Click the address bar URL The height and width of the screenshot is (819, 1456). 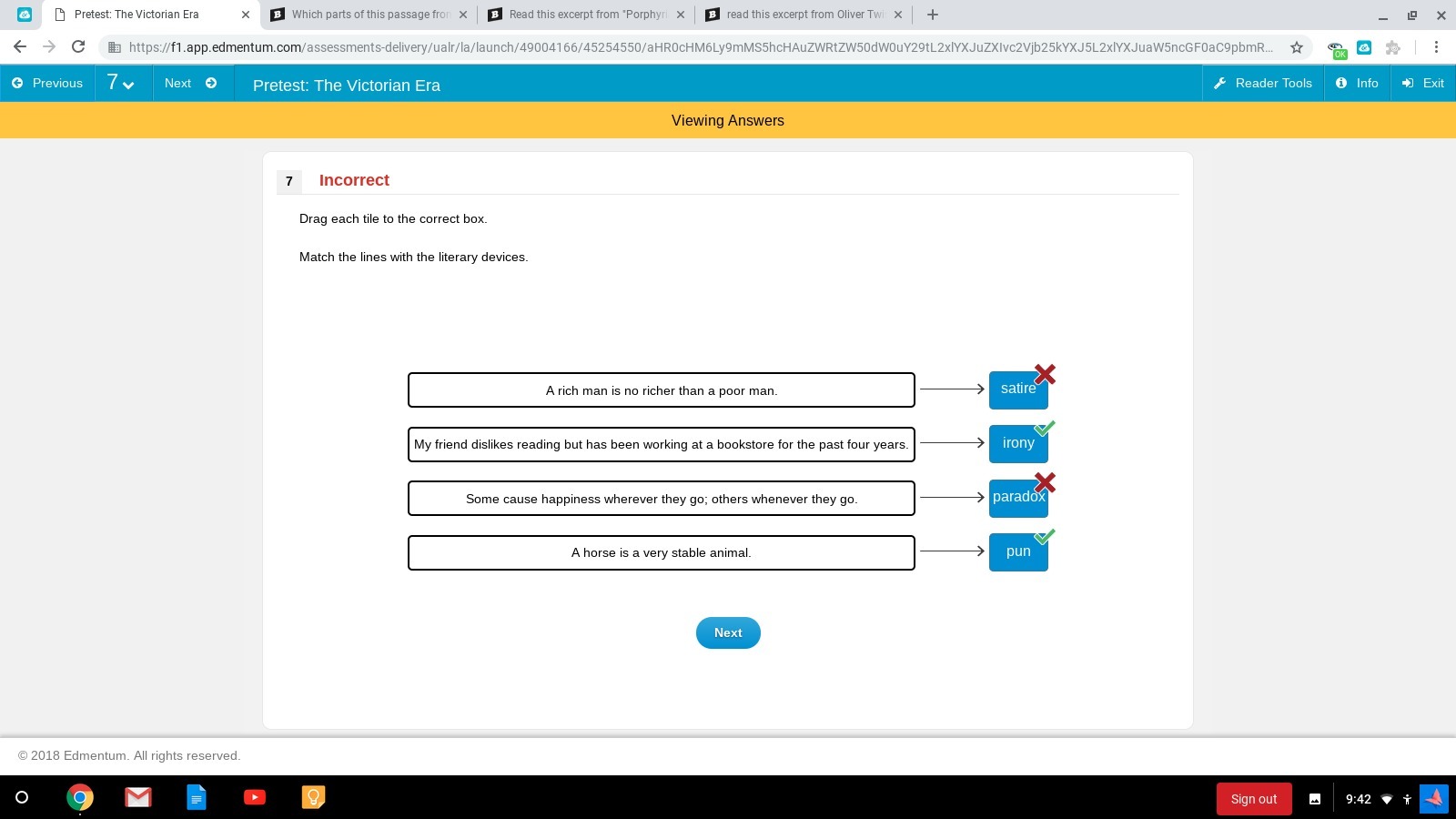(x=701, y=47)
